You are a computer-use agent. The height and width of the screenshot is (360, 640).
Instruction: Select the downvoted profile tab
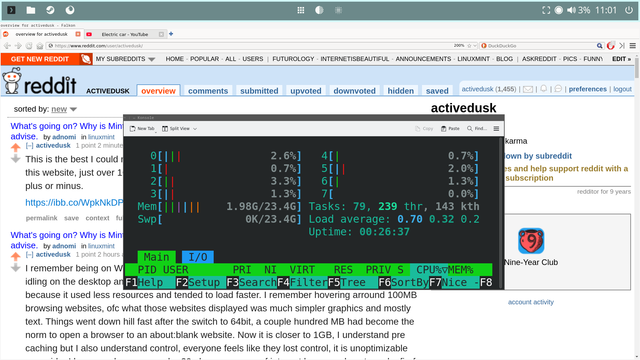354,91
